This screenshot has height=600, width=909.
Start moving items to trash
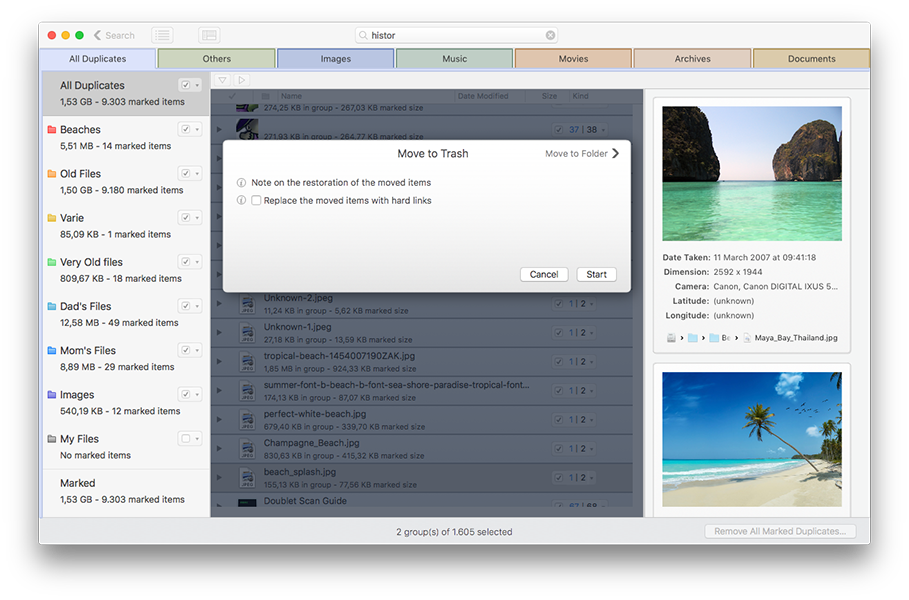tap(597, 274)
